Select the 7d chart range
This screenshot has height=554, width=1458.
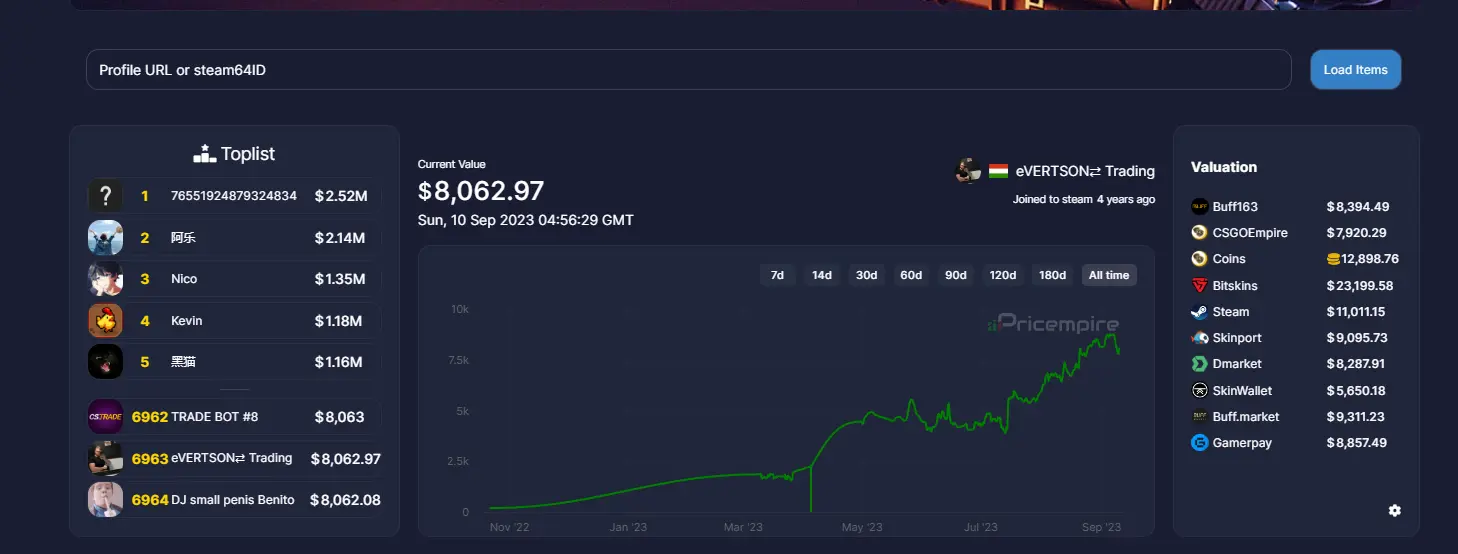(777, 275)
